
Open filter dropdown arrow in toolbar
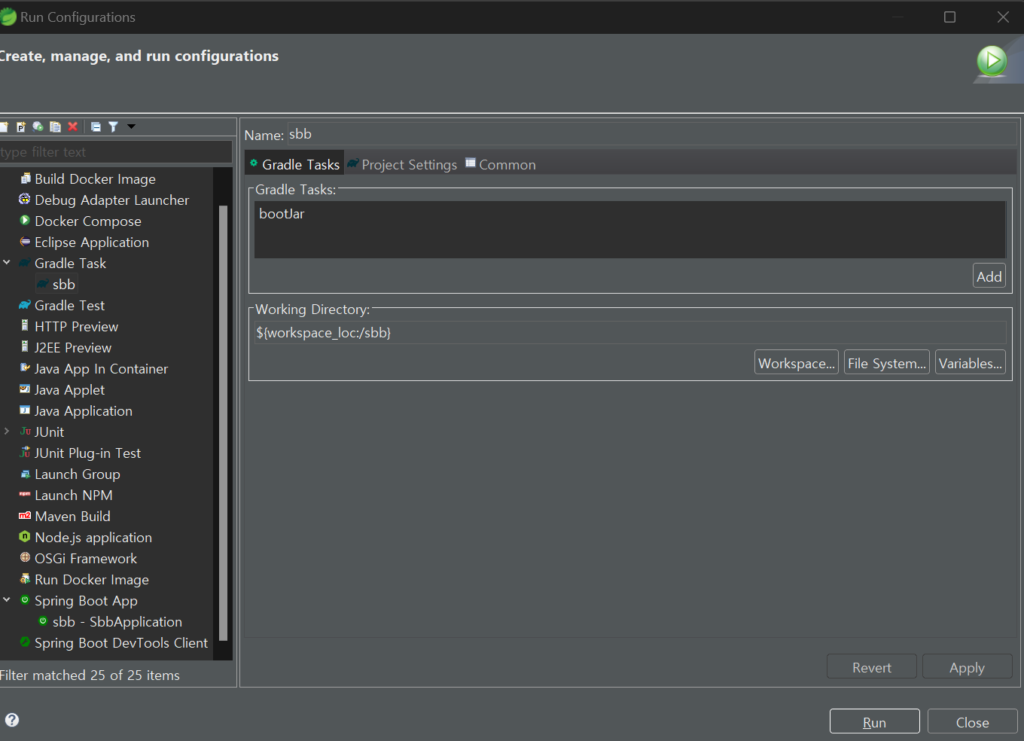tap(131, 126)
